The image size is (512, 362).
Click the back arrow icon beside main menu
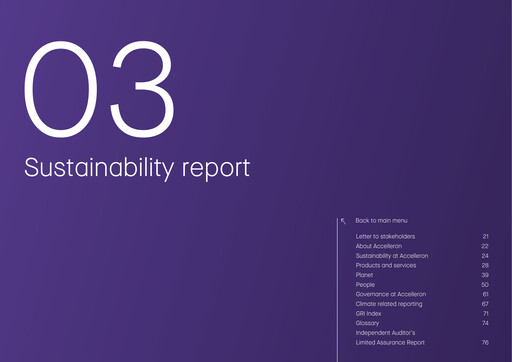click(x=344, y=221)
